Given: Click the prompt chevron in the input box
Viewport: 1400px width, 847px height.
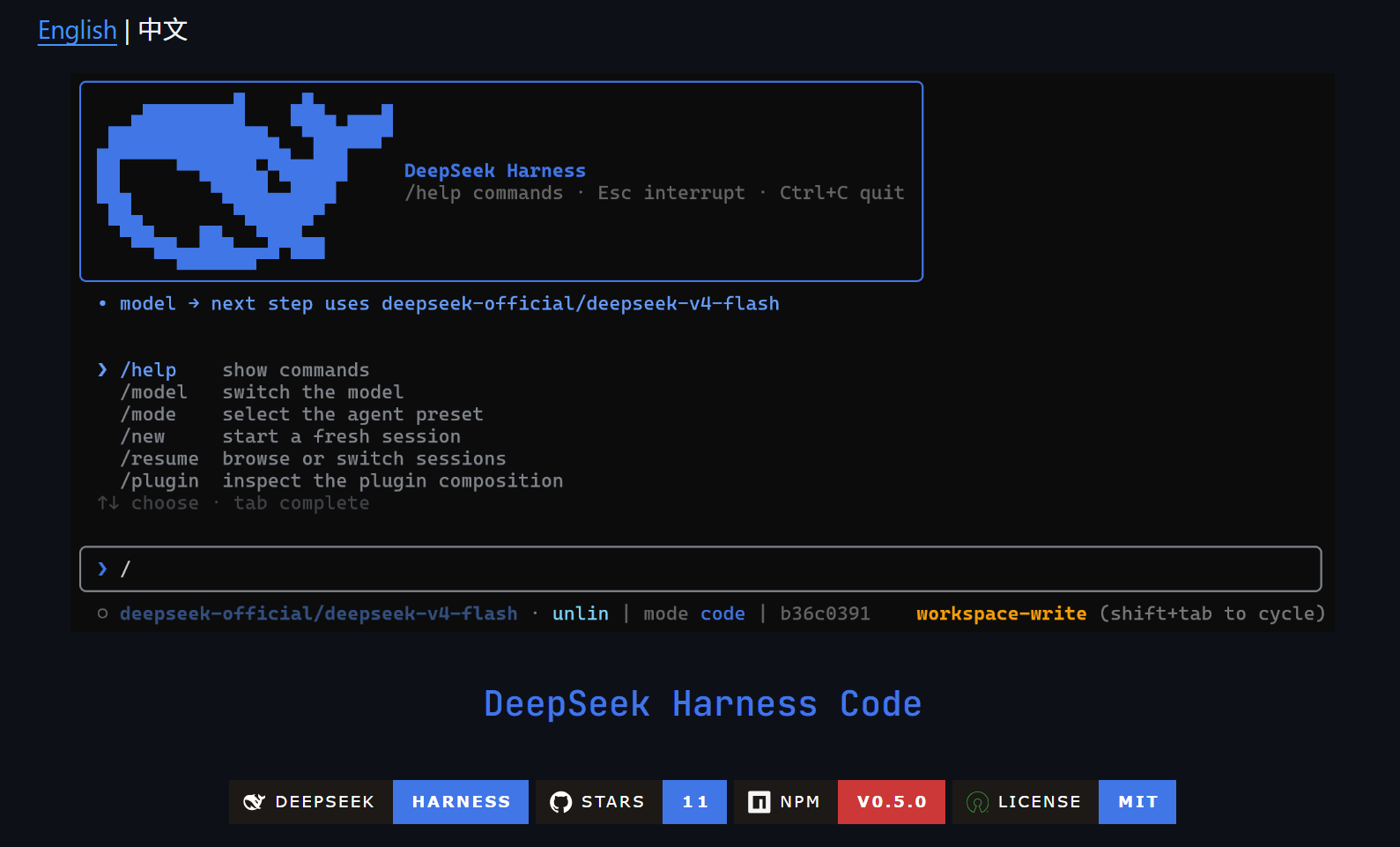Looking at the screenshot, I should (x=102, y=568).
